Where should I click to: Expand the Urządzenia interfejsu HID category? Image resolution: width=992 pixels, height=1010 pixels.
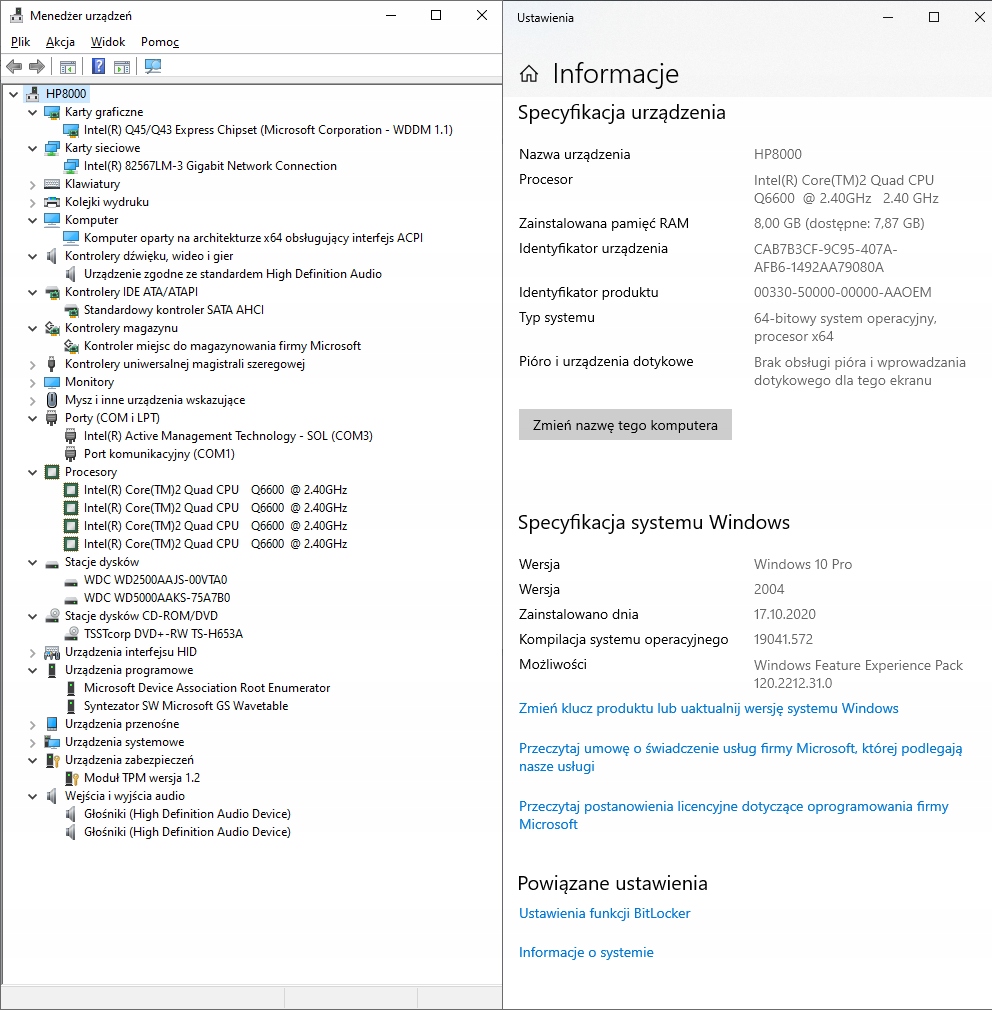point(32,653)
